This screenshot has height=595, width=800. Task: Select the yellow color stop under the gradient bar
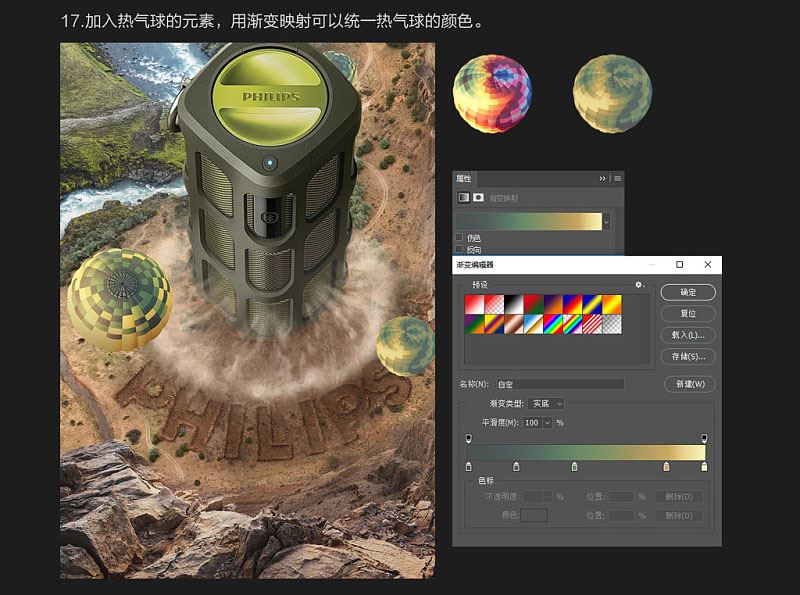[666, 466]
